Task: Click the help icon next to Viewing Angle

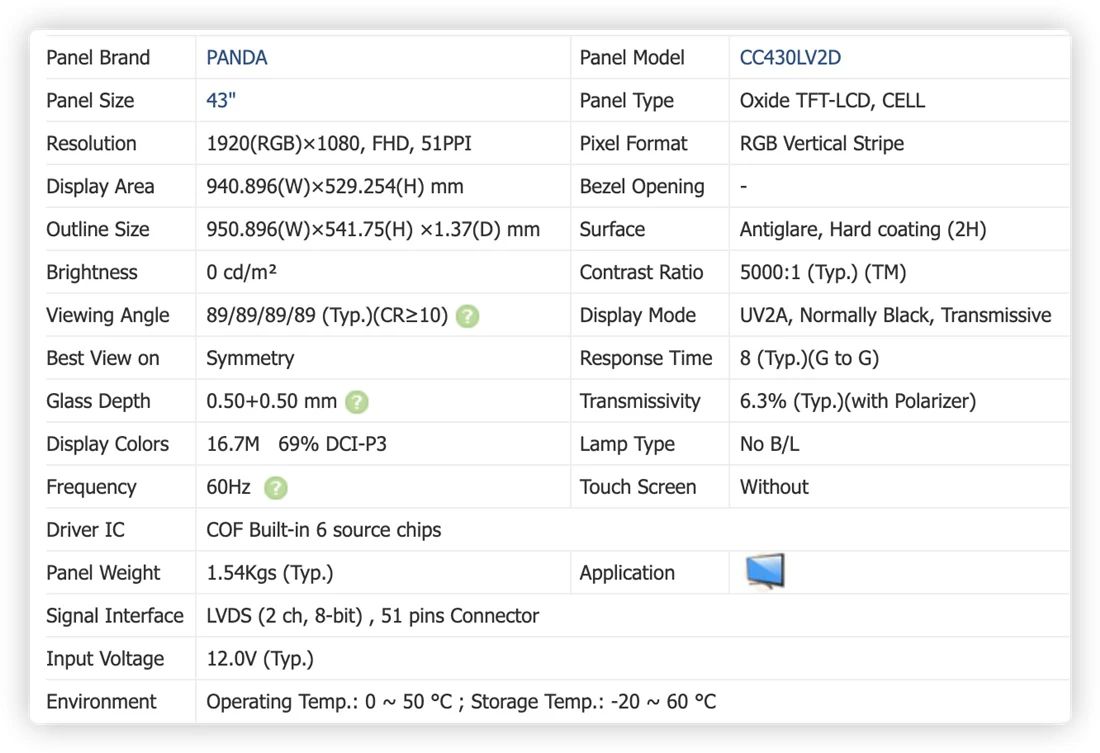Action: [x=467, y=316]
